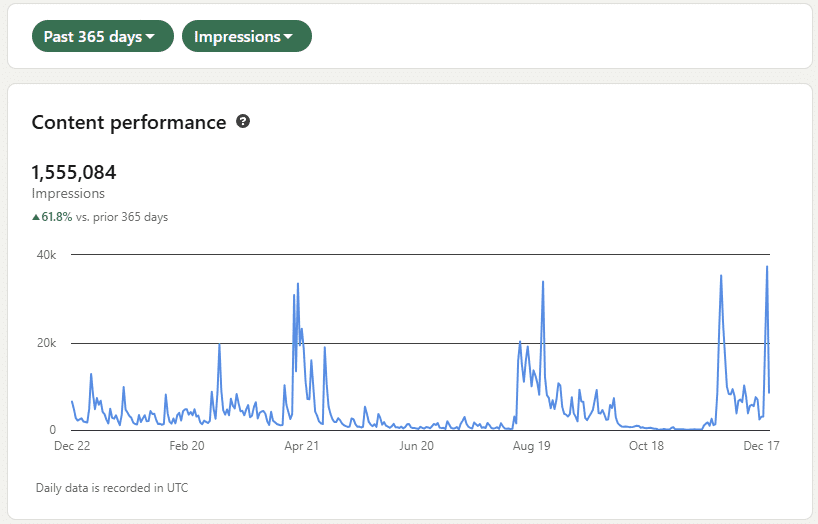Screen dimensions: 818x524
Task: Click the caret arrow beside Past 365 days
Action: [151, 37]
